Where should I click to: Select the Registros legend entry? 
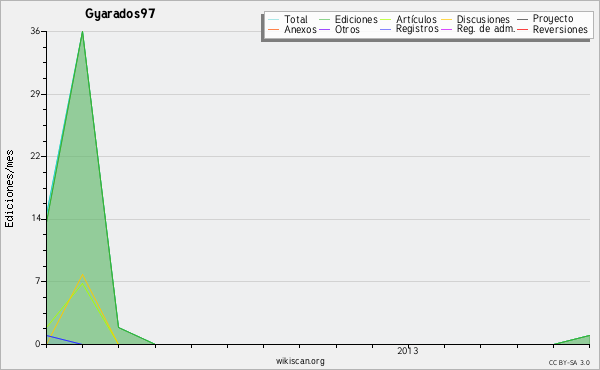pyautogui.click(x=409, y=29)
